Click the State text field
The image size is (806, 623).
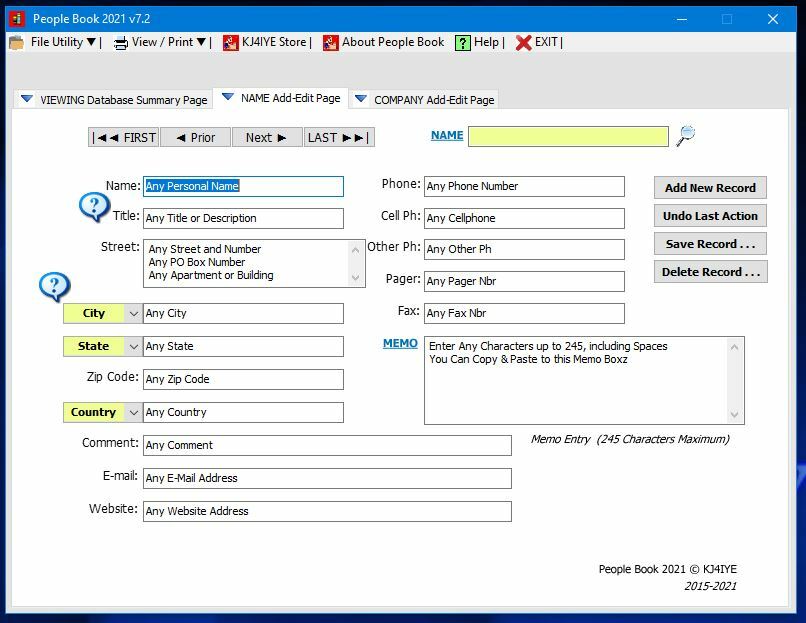coord(243,346)
